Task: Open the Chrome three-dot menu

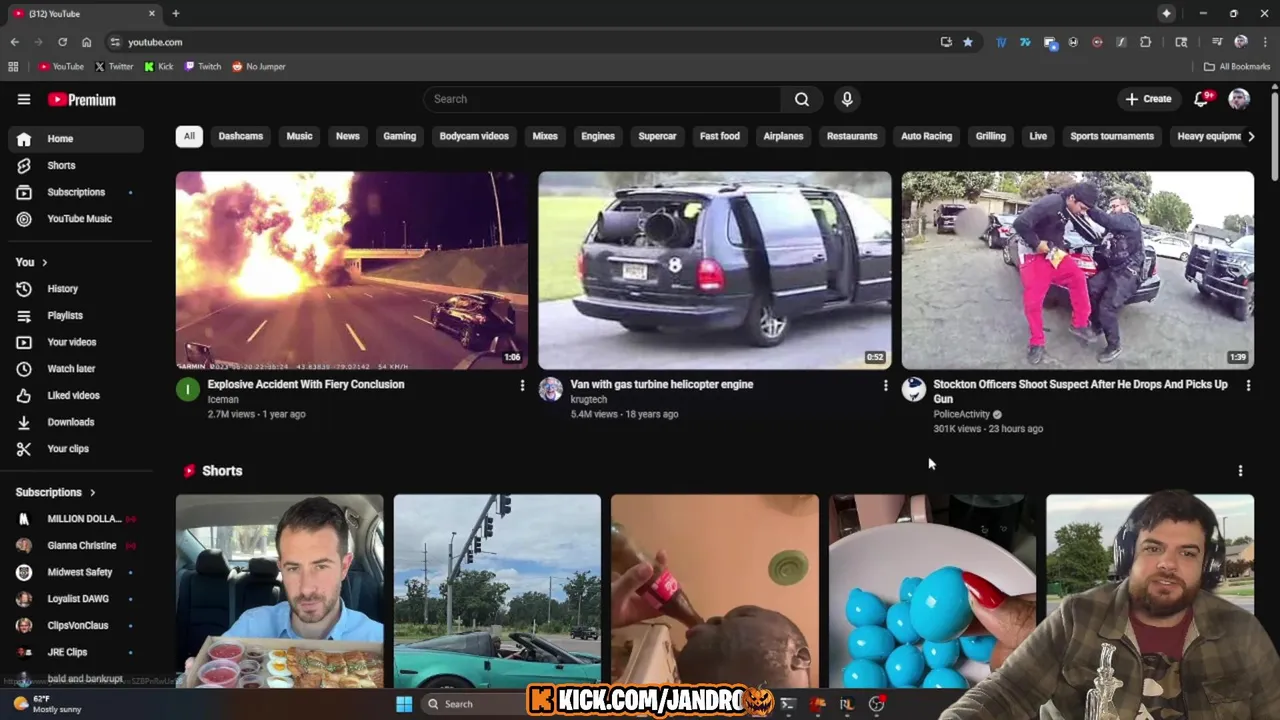Action: point(1266,42)
